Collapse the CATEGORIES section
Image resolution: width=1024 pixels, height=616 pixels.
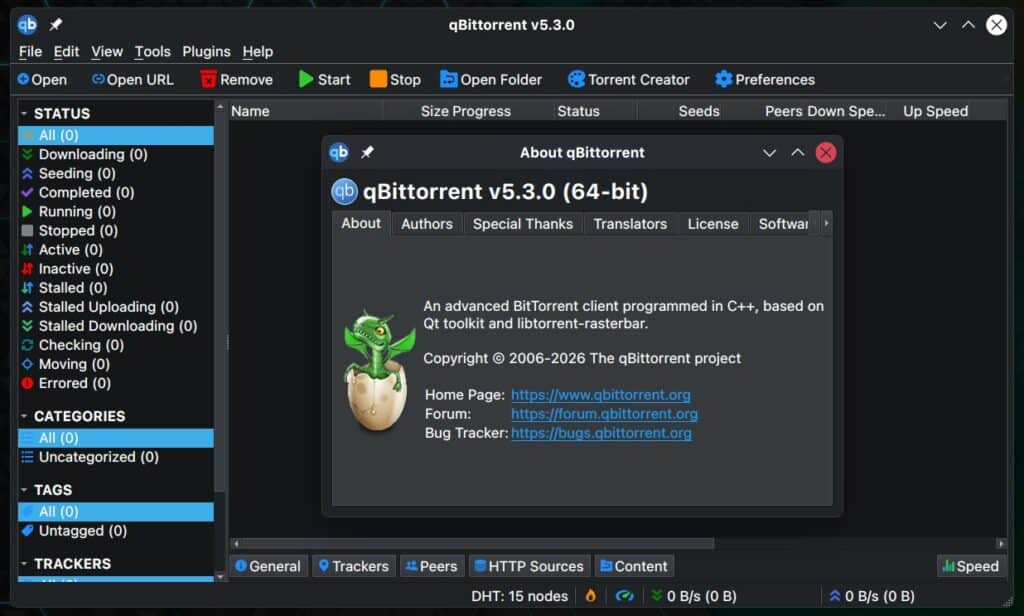pyautogui.click(x=24, y=415)
